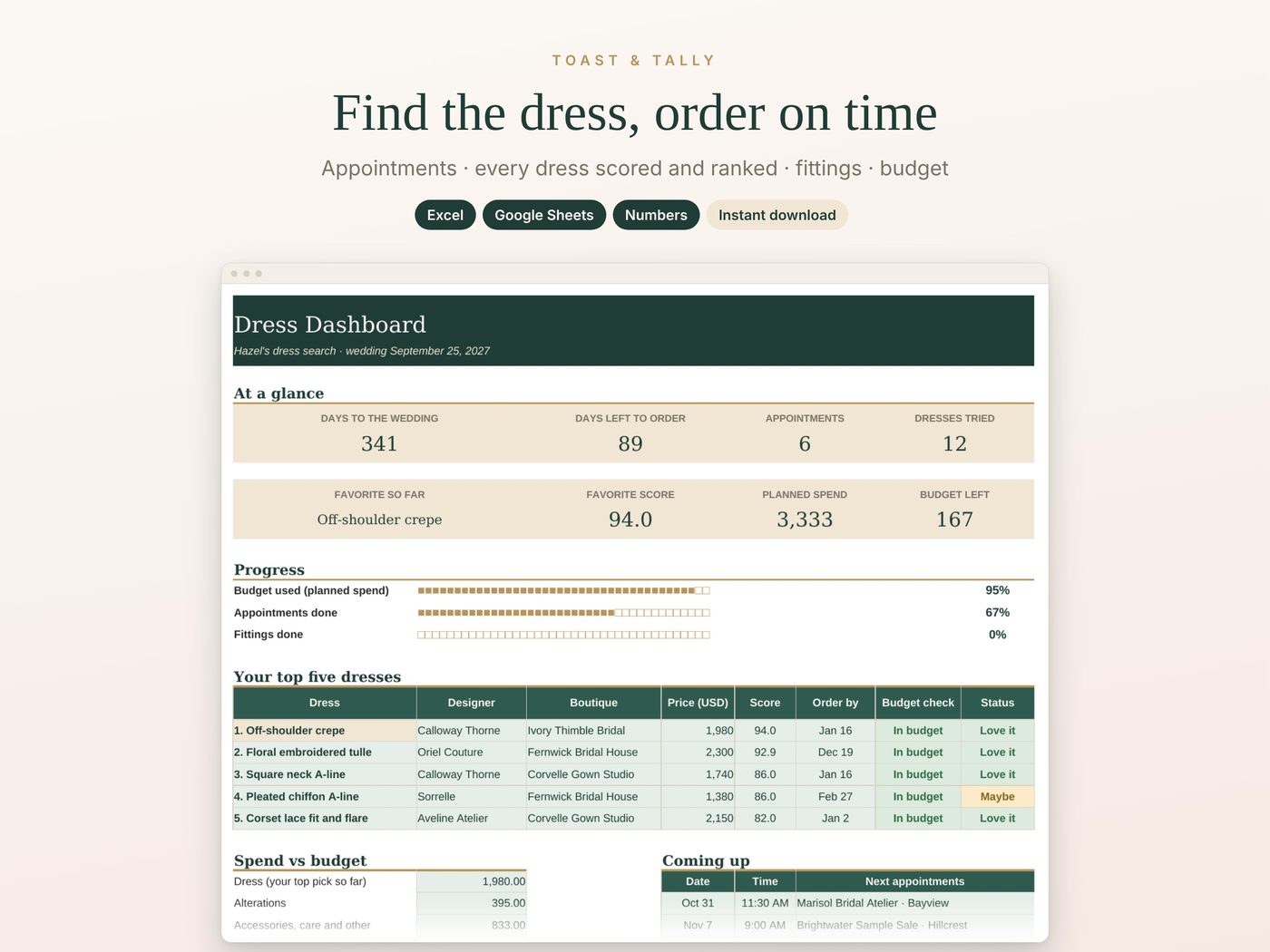The height and width of the screenshot is (952, 1270).
Task: Select the 92.9 score cell
Action: [765, 753]
